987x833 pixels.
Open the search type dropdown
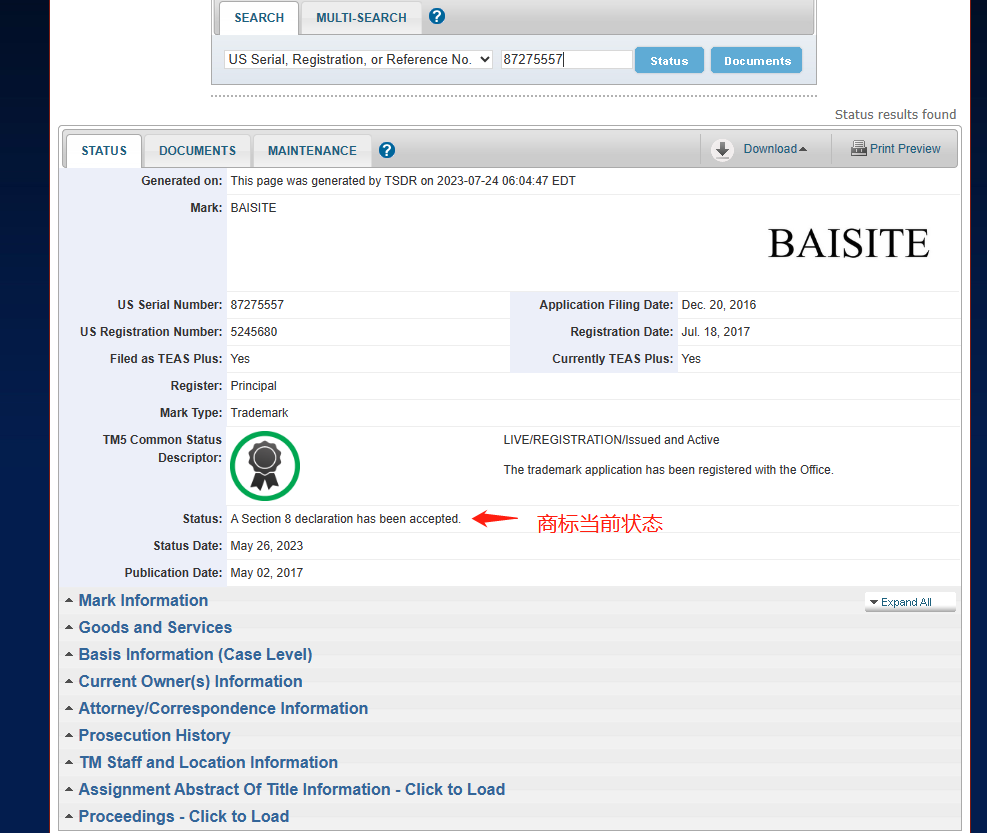pos(358,60)
